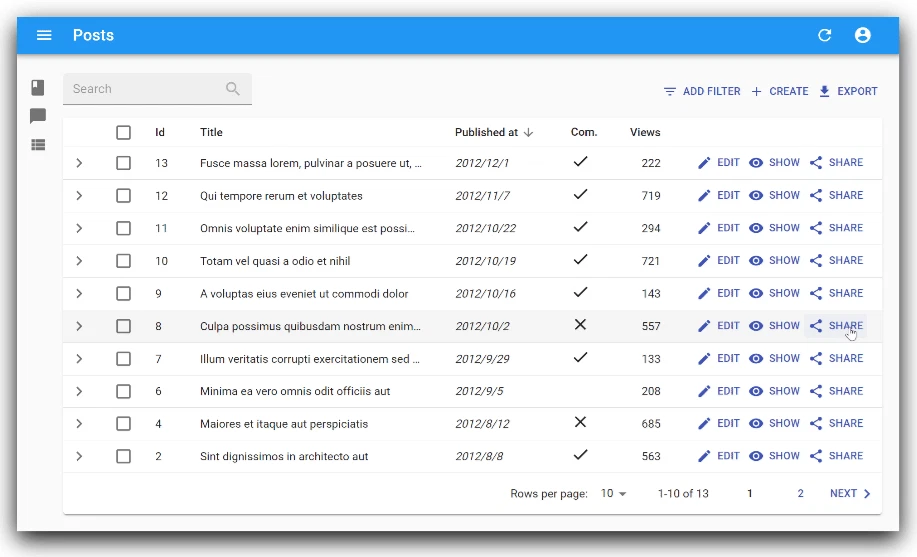Show post 11
This screenshot has height=557, width=917.
(774, 228)
